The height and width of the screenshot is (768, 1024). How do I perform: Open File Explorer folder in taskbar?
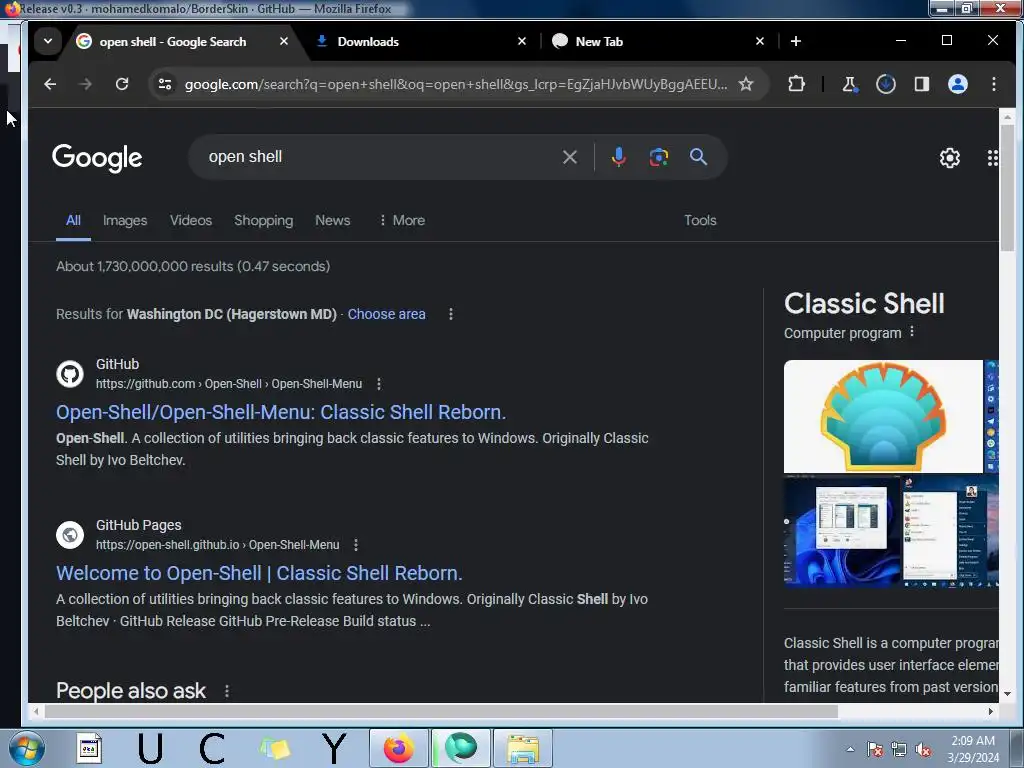pos(523,748)
